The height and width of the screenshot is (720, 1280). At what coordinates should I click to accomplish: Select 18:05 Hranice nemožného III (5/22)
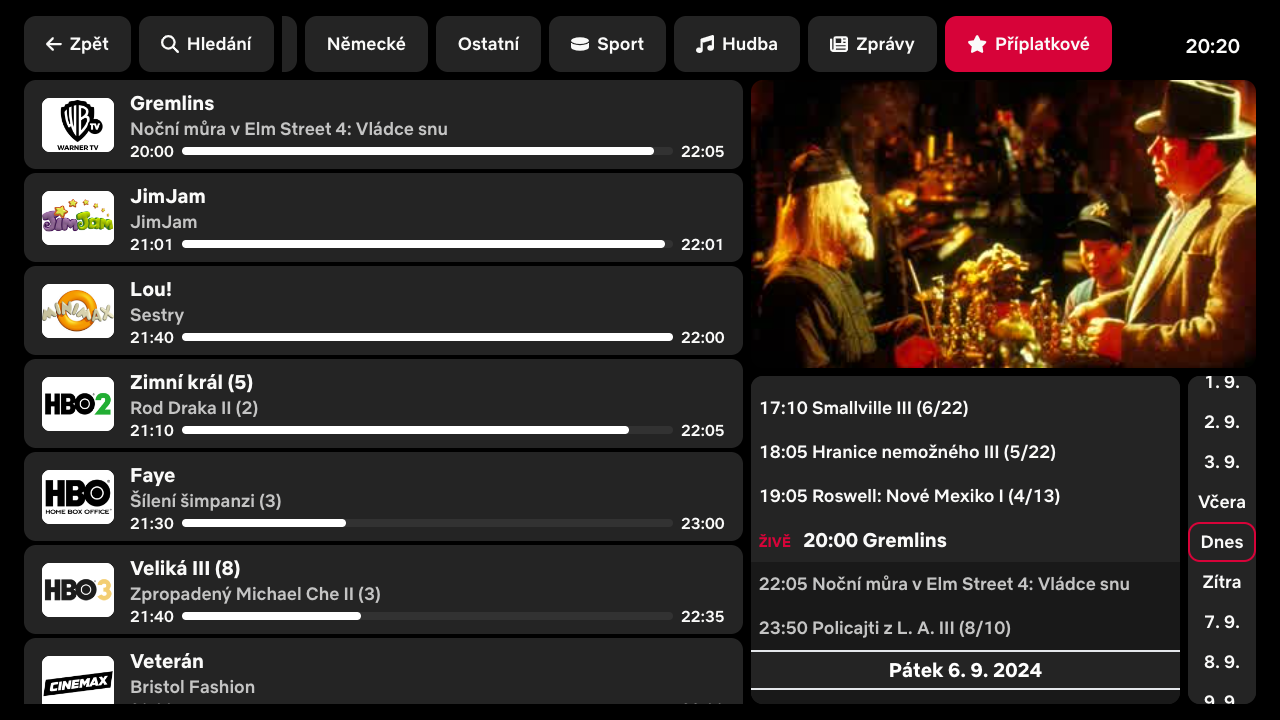coord(965,452)
